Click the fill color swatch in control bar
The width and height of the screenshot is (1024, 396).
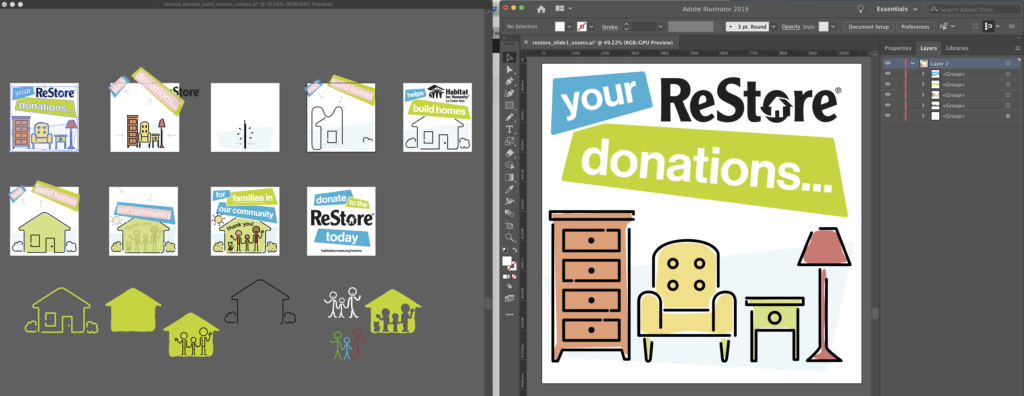560,26
